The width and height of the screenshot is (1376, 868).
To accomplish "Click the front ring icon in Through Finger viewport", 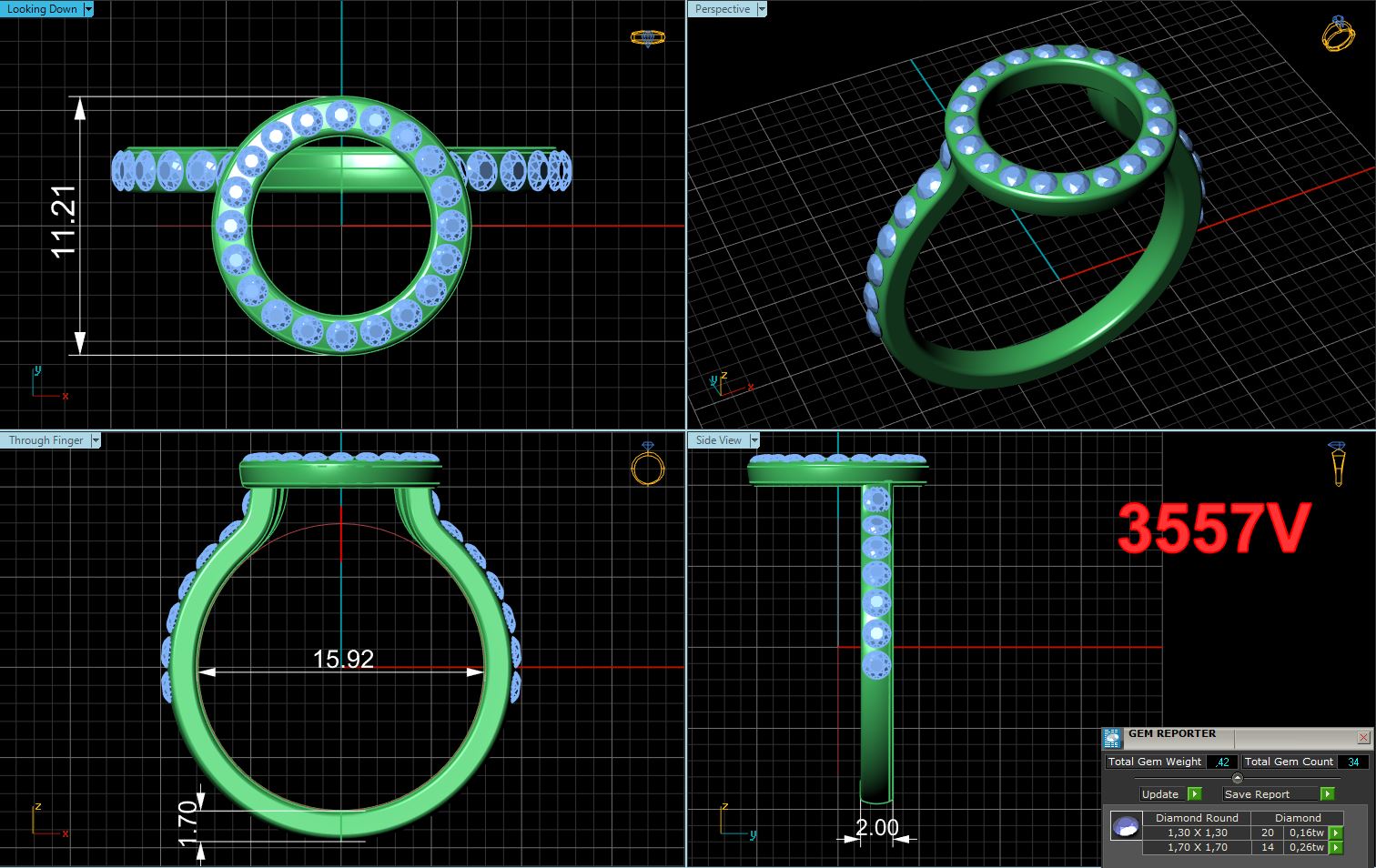I will tap(648, 465).
